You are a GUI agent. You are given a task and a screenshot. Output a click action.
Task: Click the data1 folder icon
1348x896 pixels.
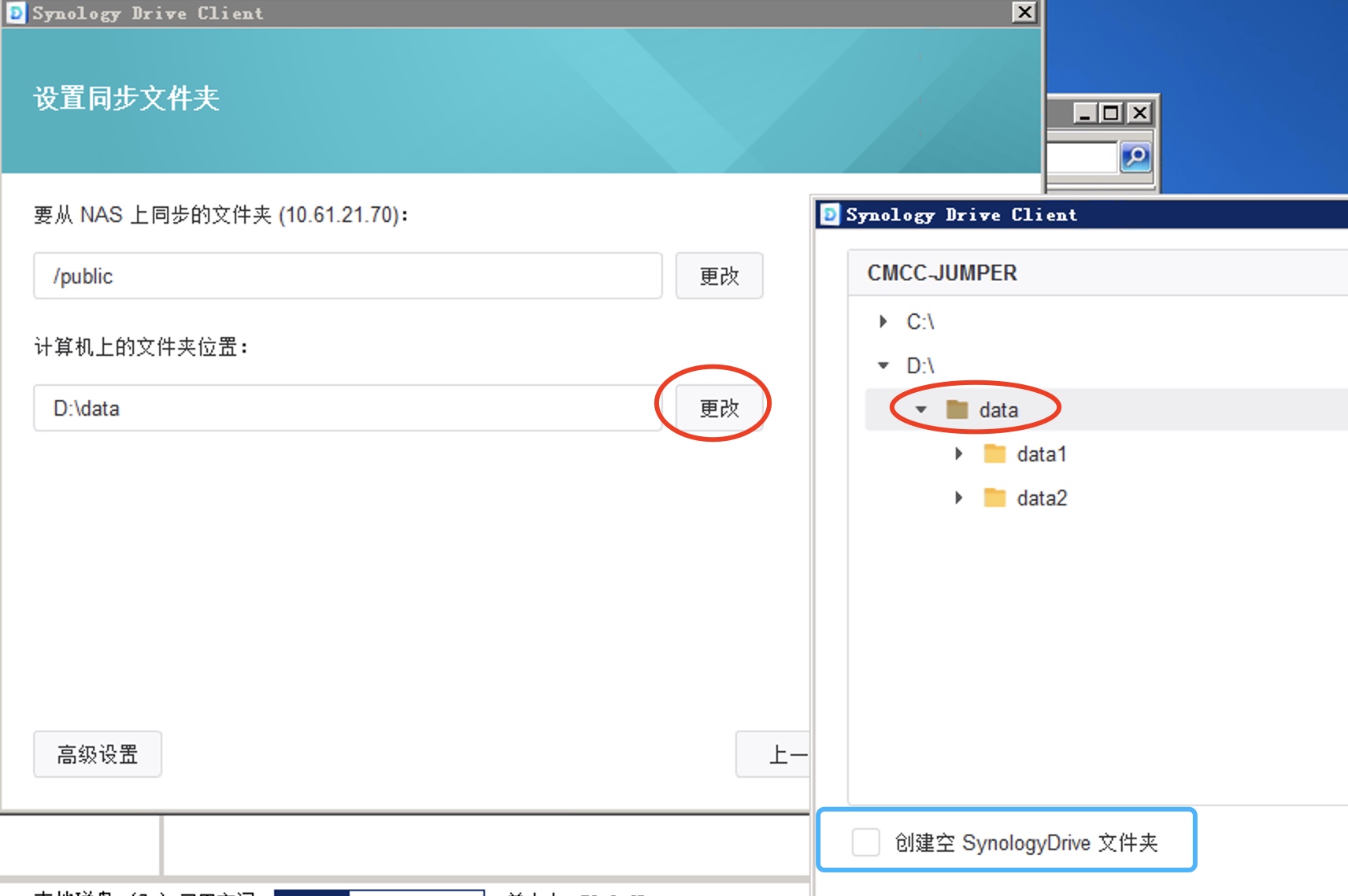tap(994, 454)
